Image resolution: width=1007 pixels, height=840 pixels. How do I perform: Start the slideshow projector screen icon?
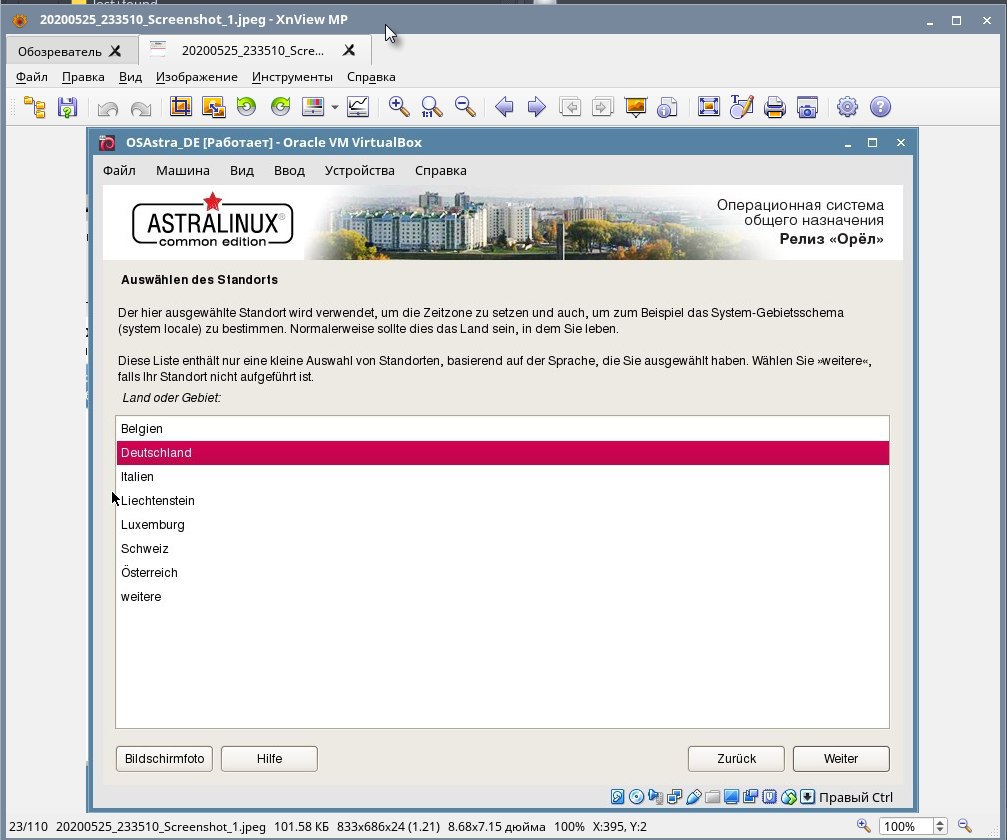click(636, 107)
